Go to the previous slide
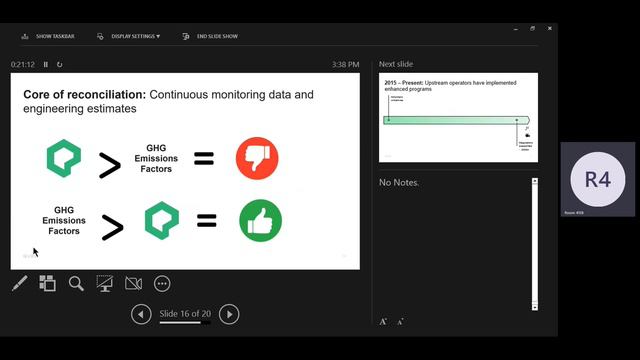Viewport: 640px width, 360px height. (141, 314)
